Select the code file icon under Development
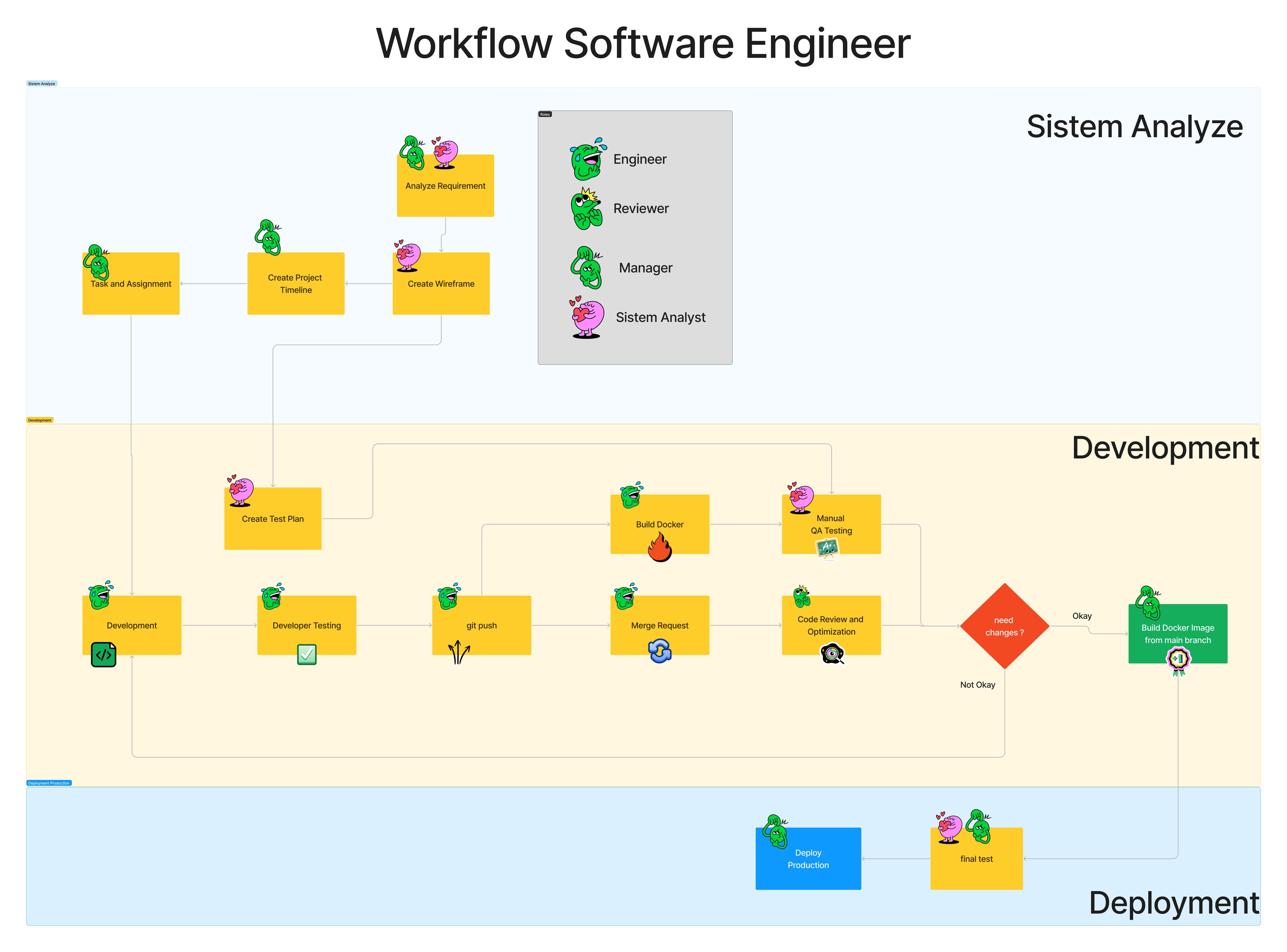 [104, 655]
